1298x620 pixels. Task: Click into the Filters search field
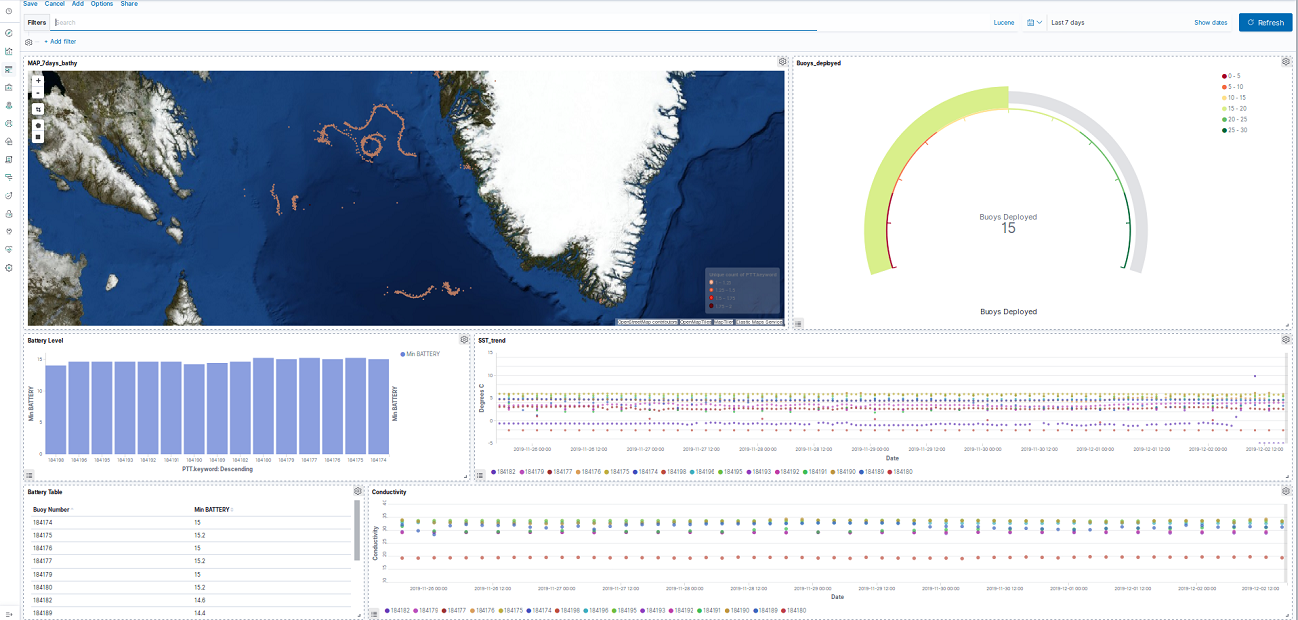click(x=200, y=22)
